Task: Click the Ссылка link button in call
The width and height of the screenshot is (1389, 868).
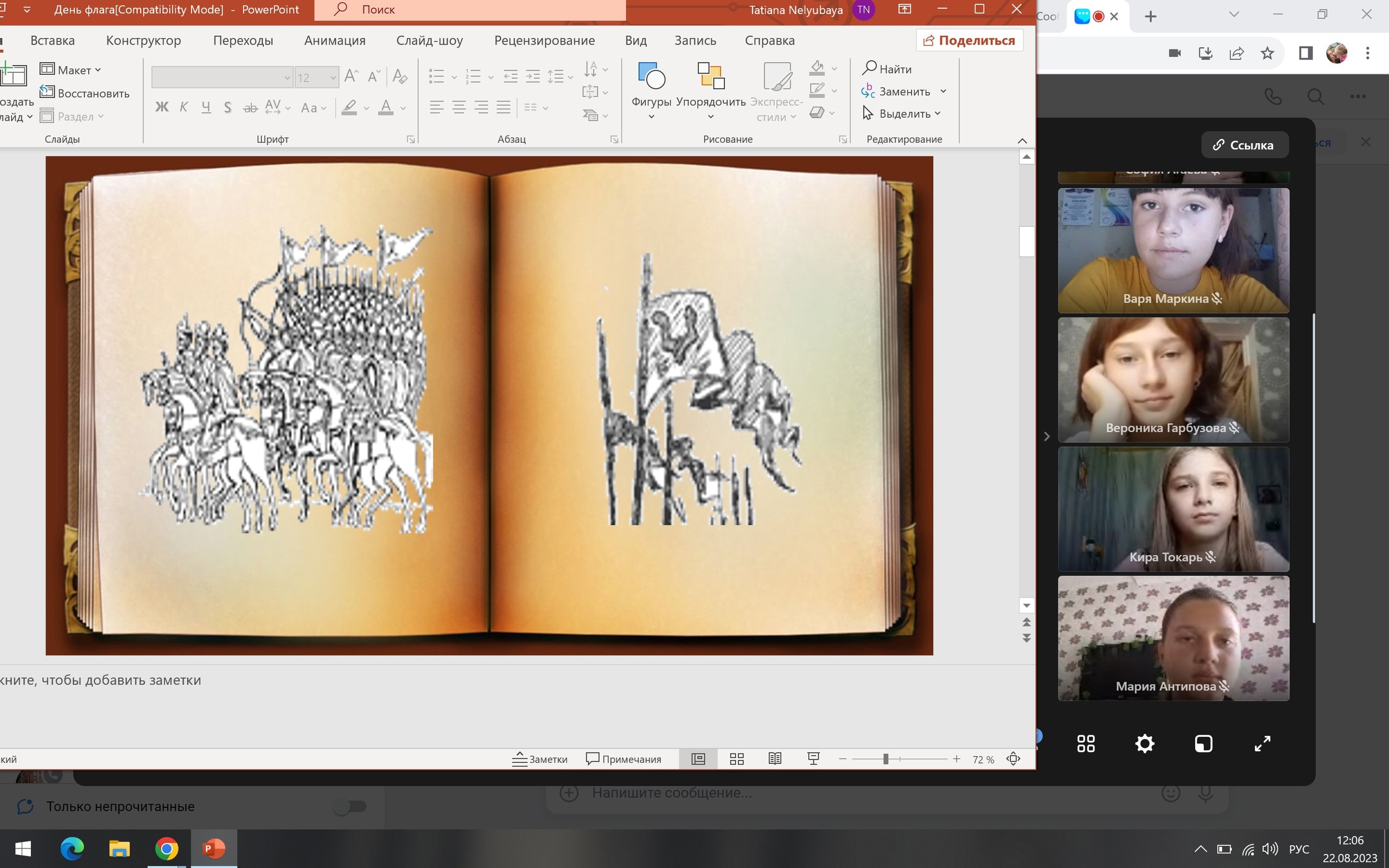Action: click(1244, 145)
